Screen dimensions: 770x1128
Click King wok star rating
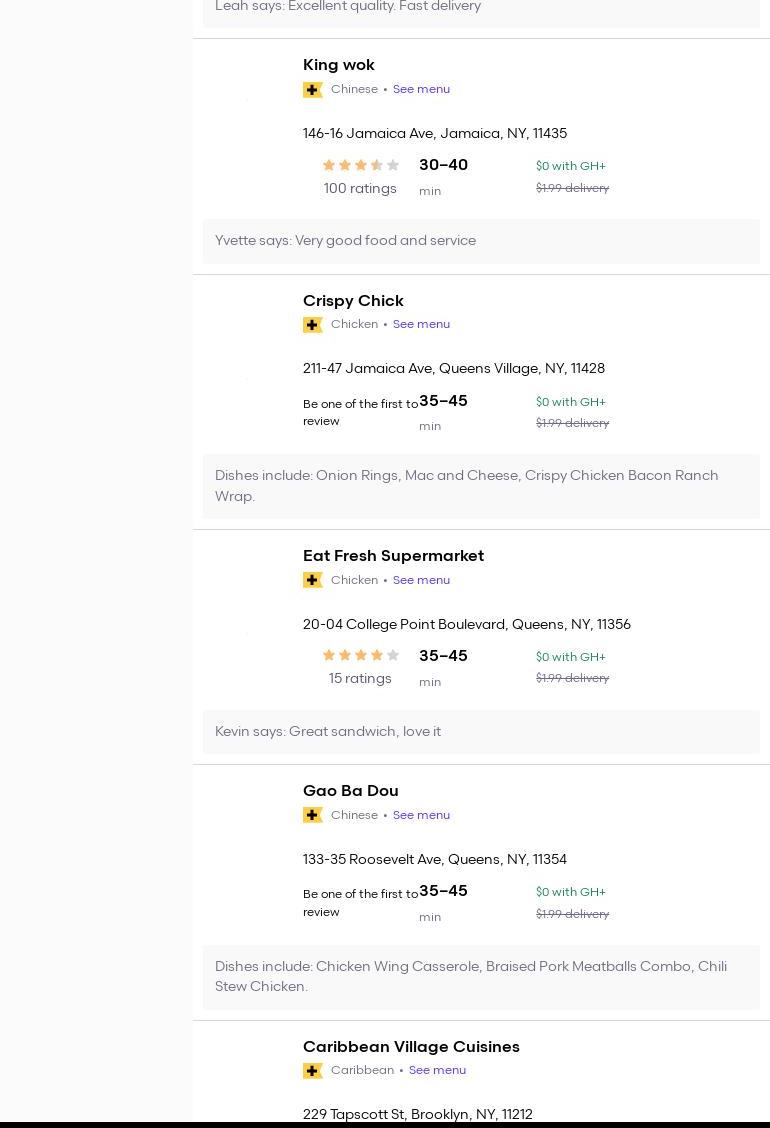360,166
